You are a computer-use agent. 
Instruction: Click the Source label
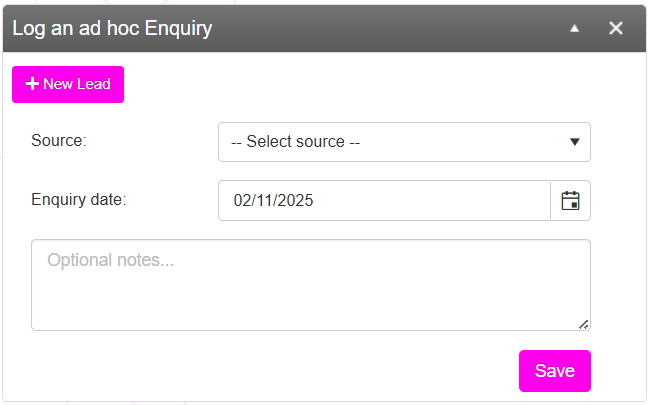[x=59, y=140]
